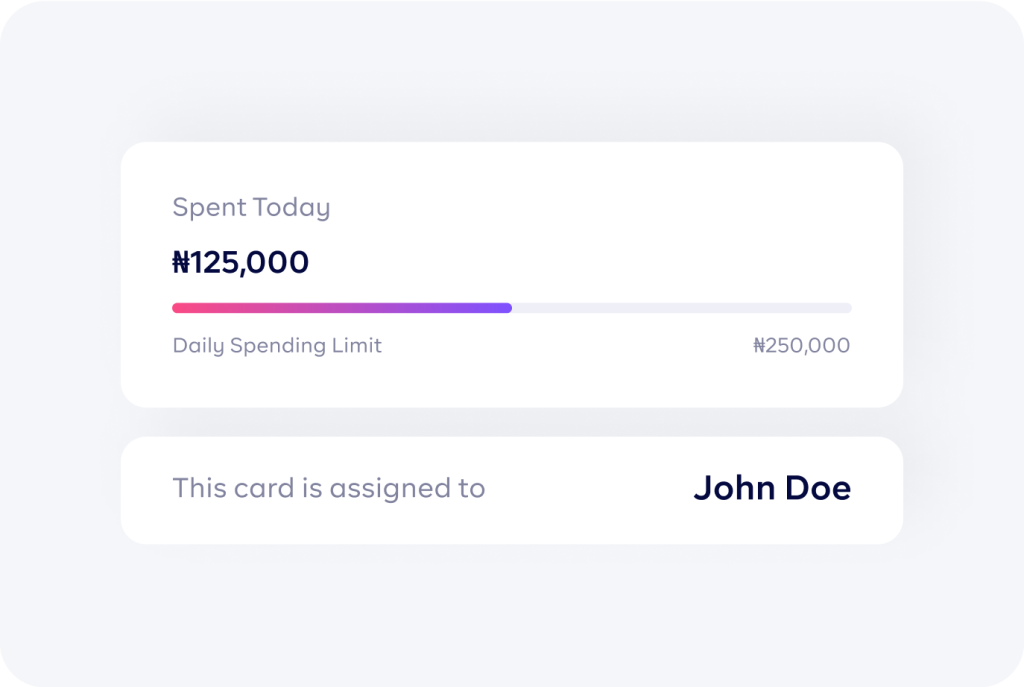The width and height of the screenshot is (1024, 687).
Task: Click the word "Doe" in the name
Action: 817,488
